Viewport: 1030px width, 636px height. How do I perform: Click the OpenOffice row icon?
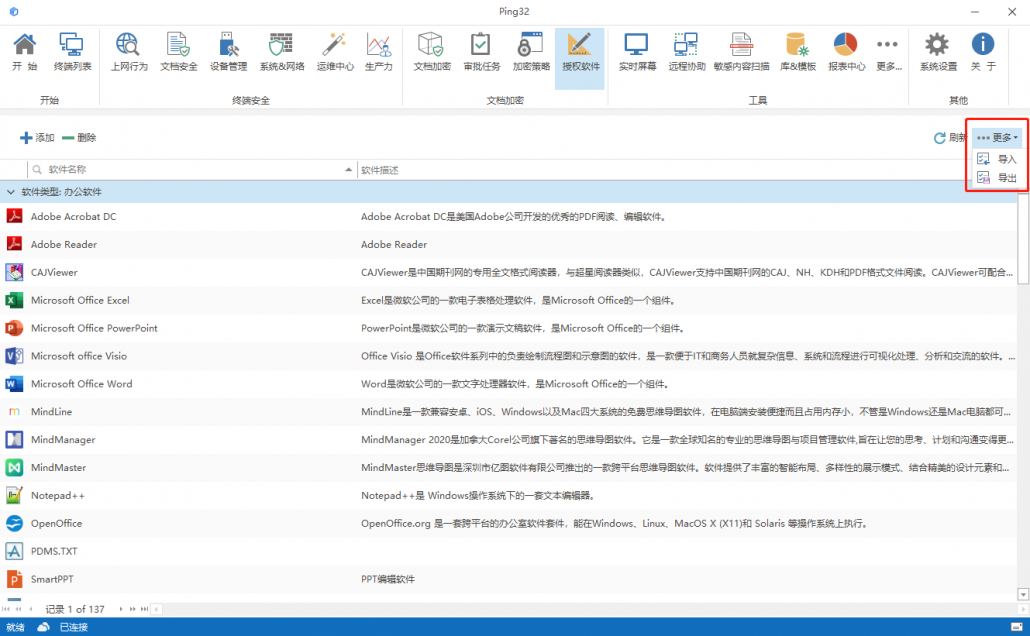click(14, 523)
